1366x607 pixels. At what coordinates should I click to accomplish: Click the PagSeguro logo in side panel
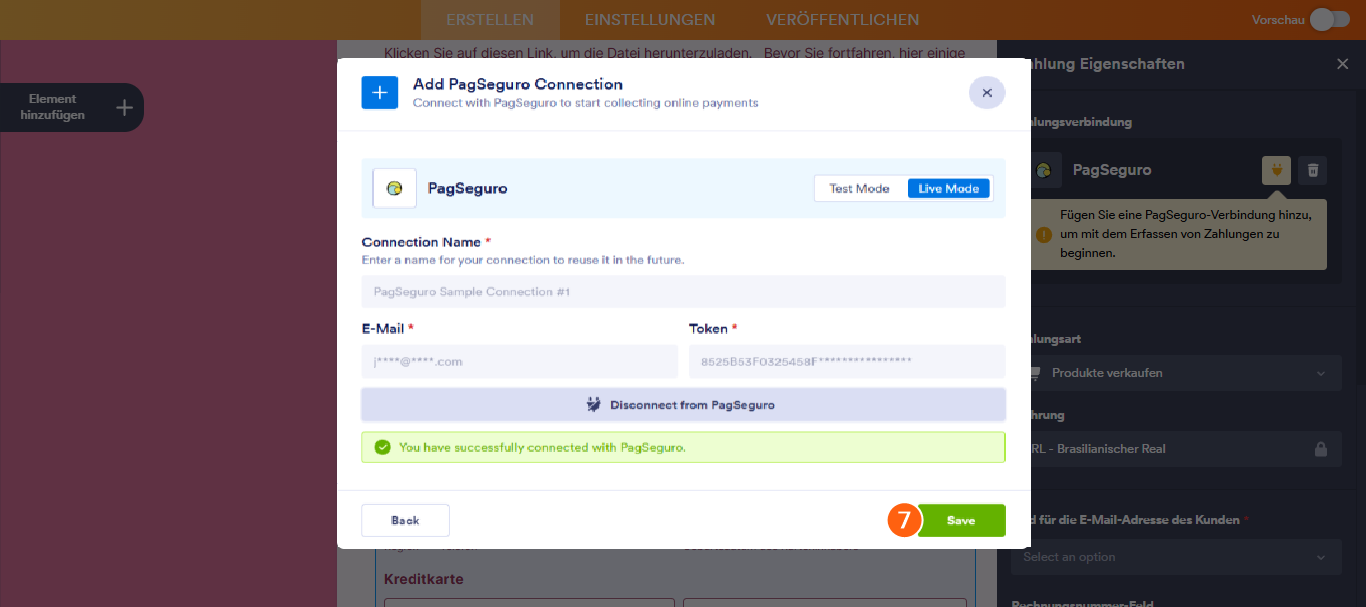click(x=1045, y=170)
